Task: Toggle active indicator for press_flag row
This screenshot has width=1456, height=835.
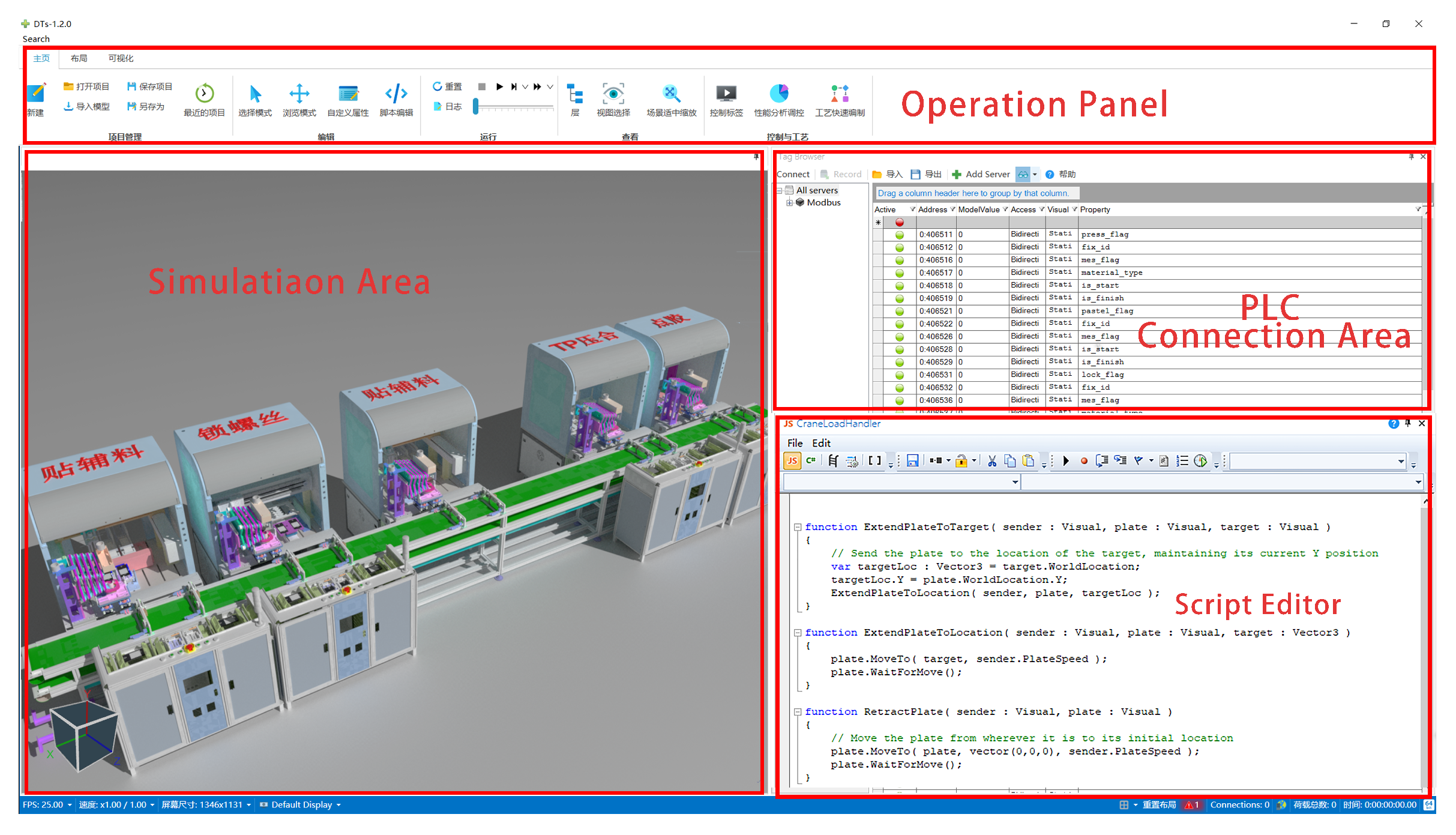Action: coord(899,235)
